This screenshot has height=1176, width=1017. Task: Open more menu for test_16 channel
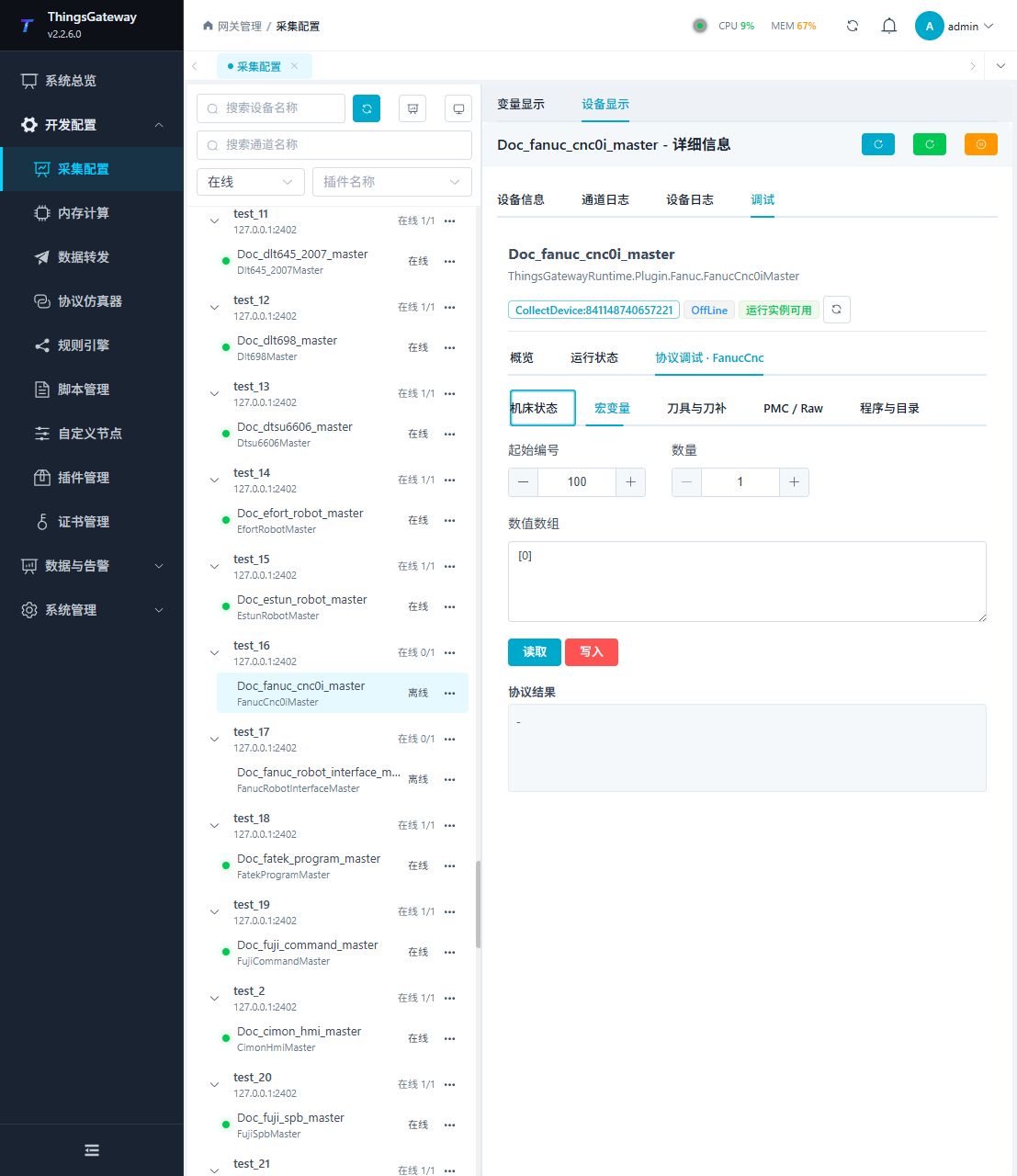[x=449, y=652]
